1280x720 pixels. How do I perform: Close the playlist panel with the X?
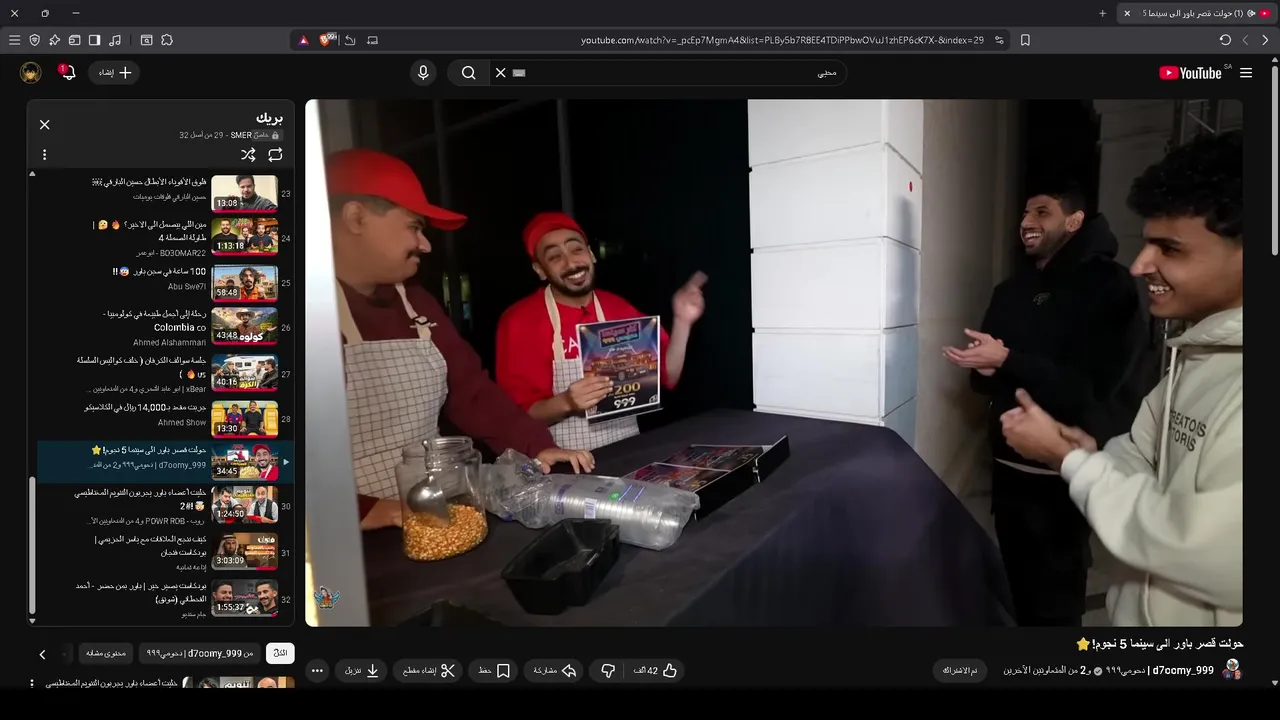45,124
